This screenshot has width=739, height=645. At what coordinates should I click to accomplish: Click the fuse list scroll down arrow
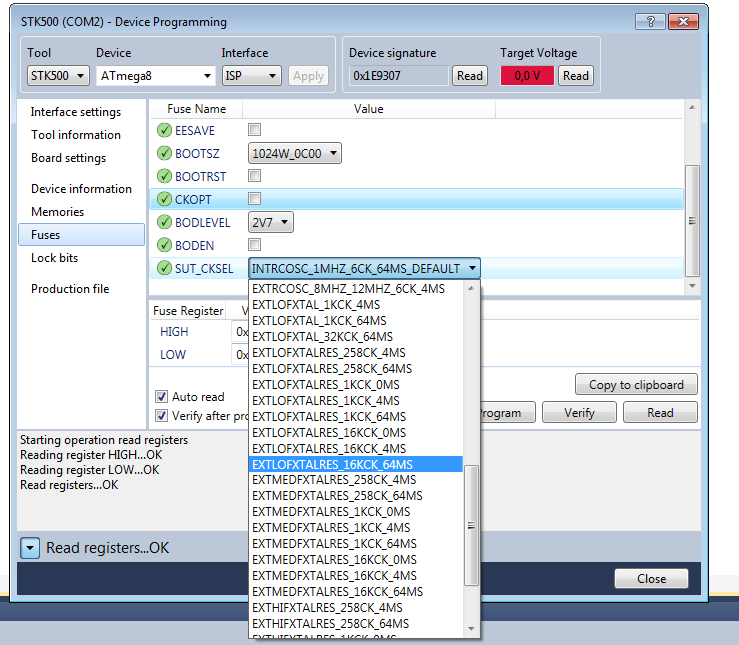coord(692,286)
